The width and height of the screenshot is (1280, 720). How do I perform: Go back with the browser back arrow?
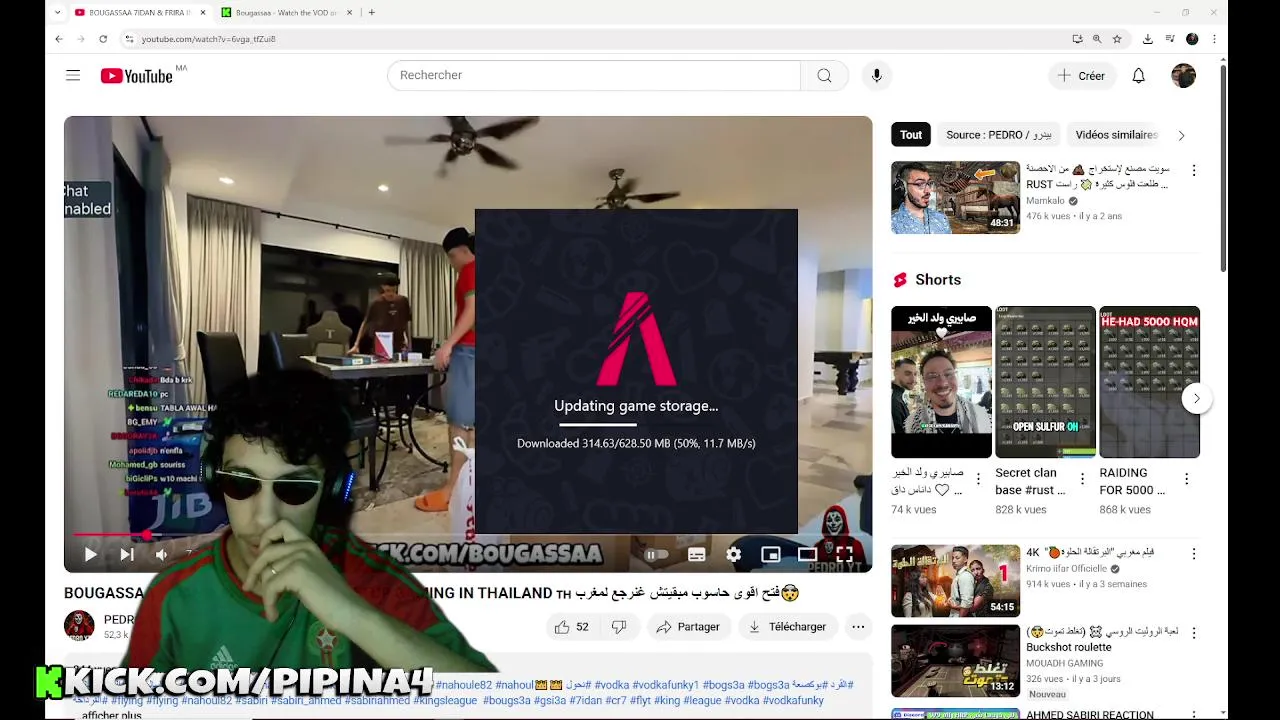(58, 39)
